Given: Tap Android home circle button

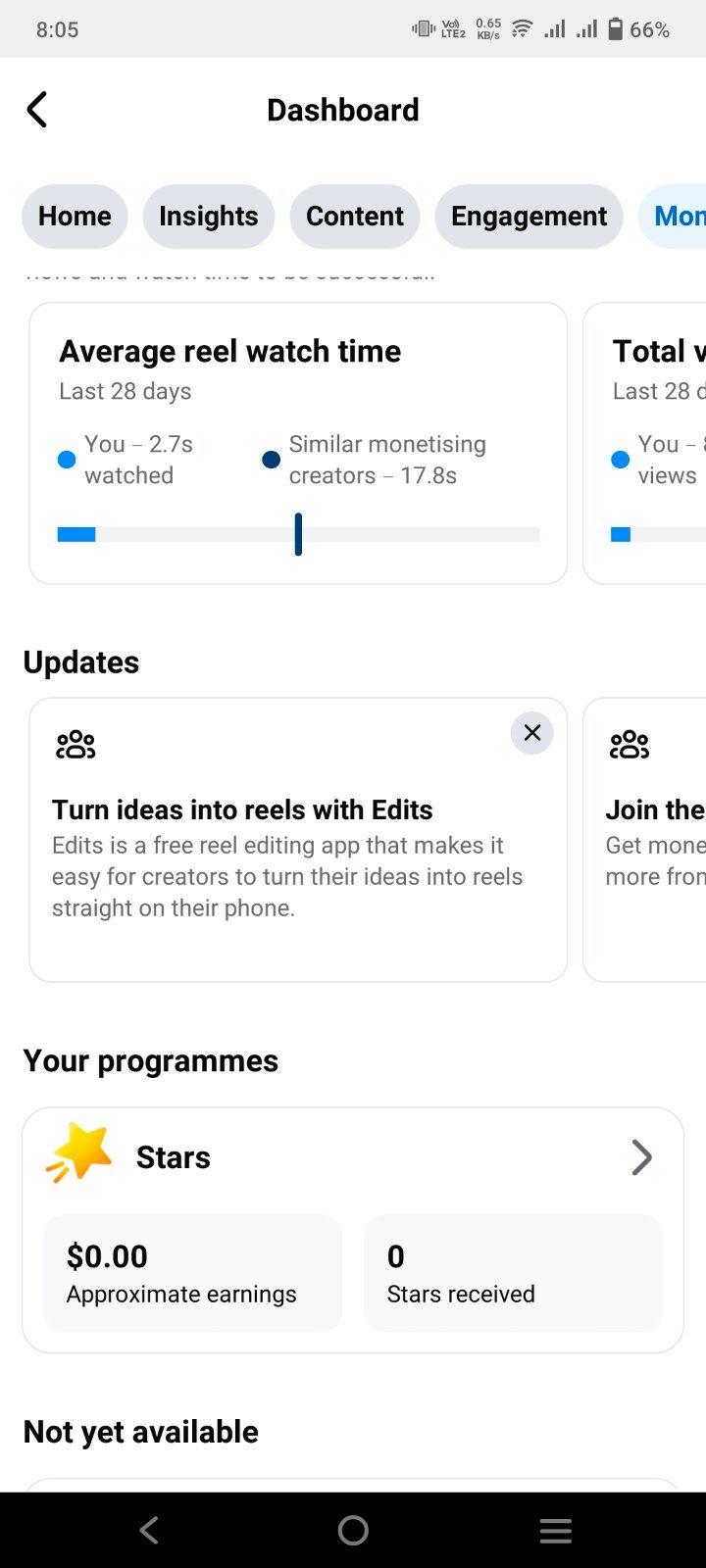Looking at the screenshot, I should tap(353, 1531).
